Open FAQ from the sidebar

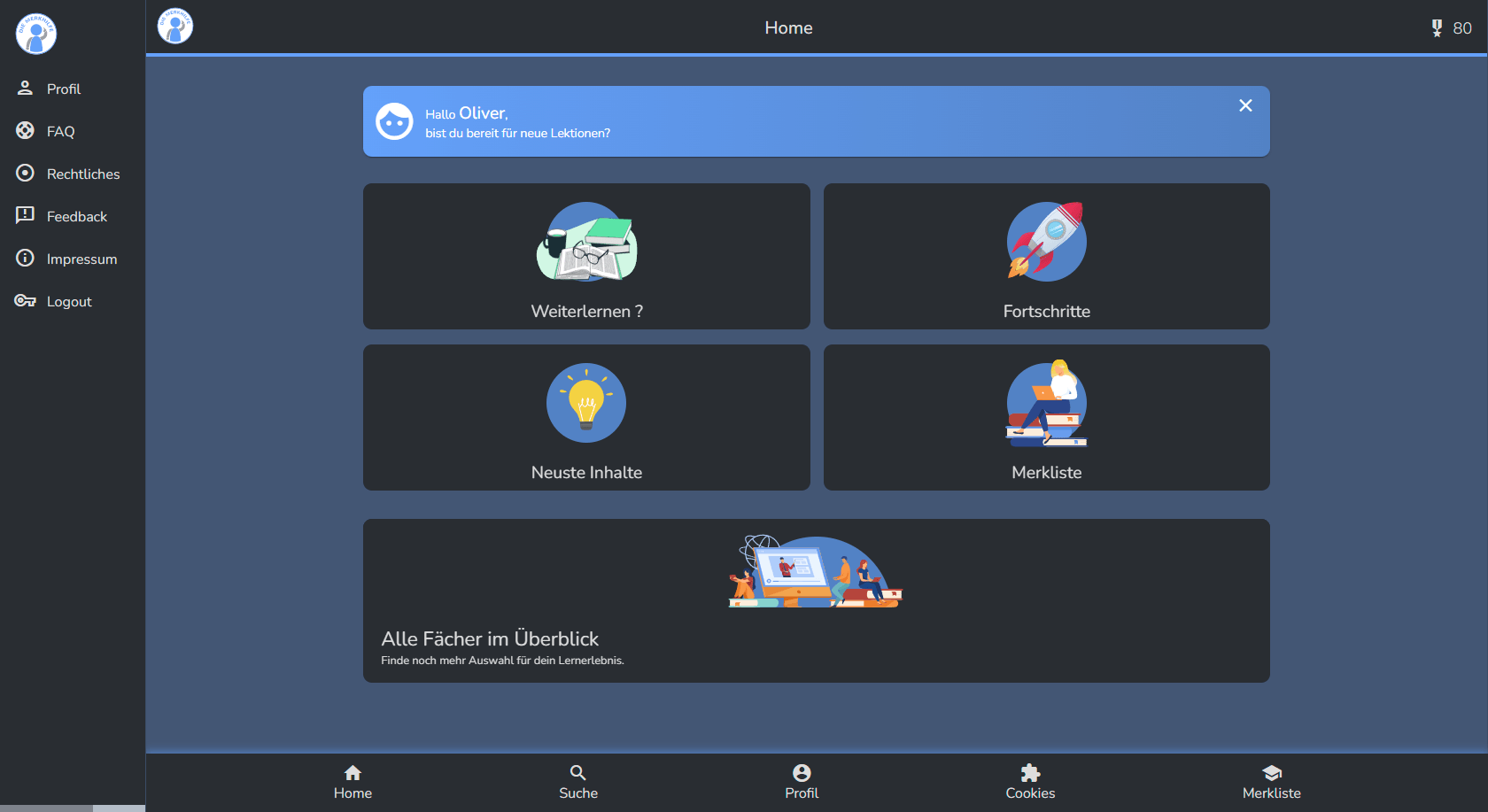tap(60, 131)
